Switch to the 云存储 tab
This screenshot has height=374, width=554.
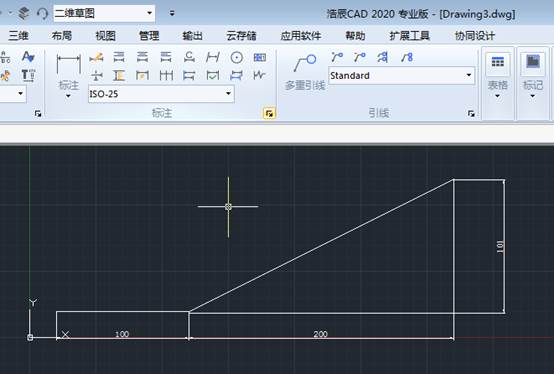241,36
